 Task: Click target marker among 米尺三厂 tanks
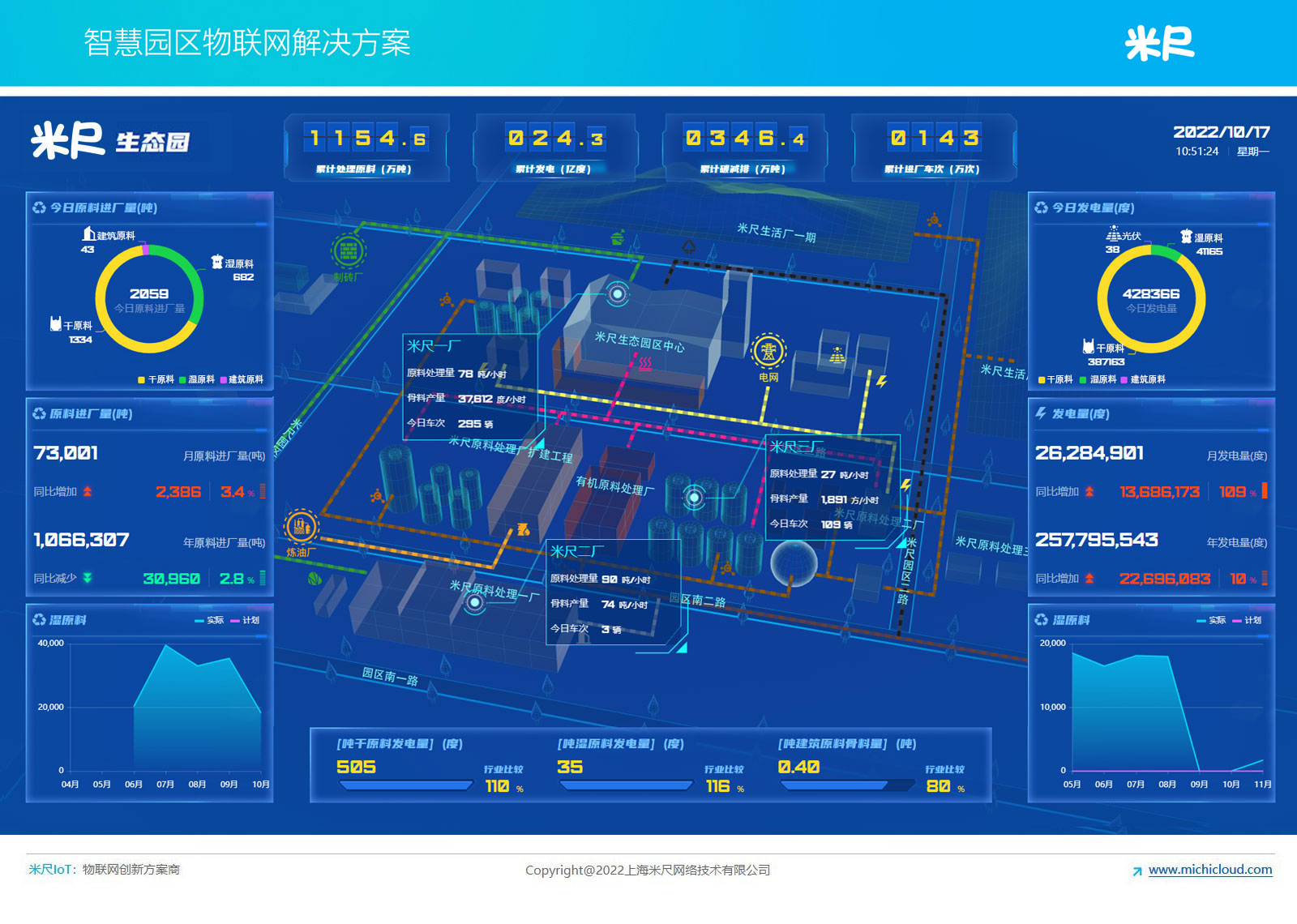(694, 497)
